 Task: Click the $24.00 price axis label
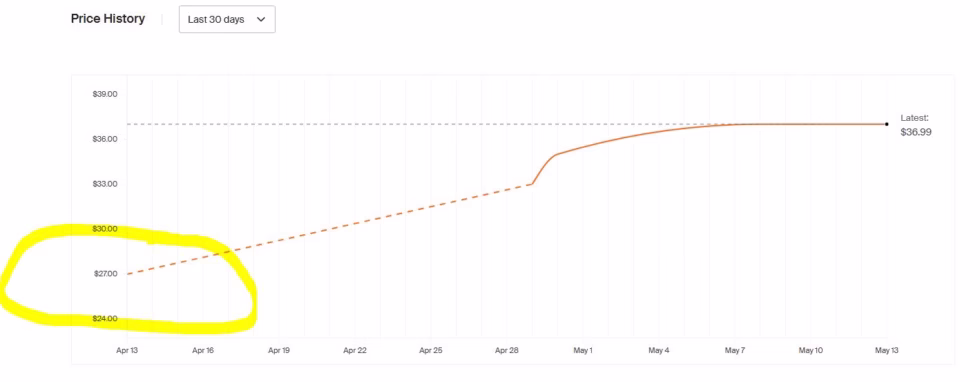(105, 319)
